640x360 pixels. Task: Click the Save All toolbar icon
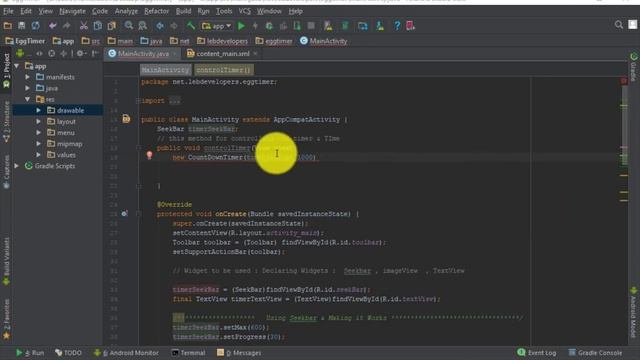pos(21,26)
